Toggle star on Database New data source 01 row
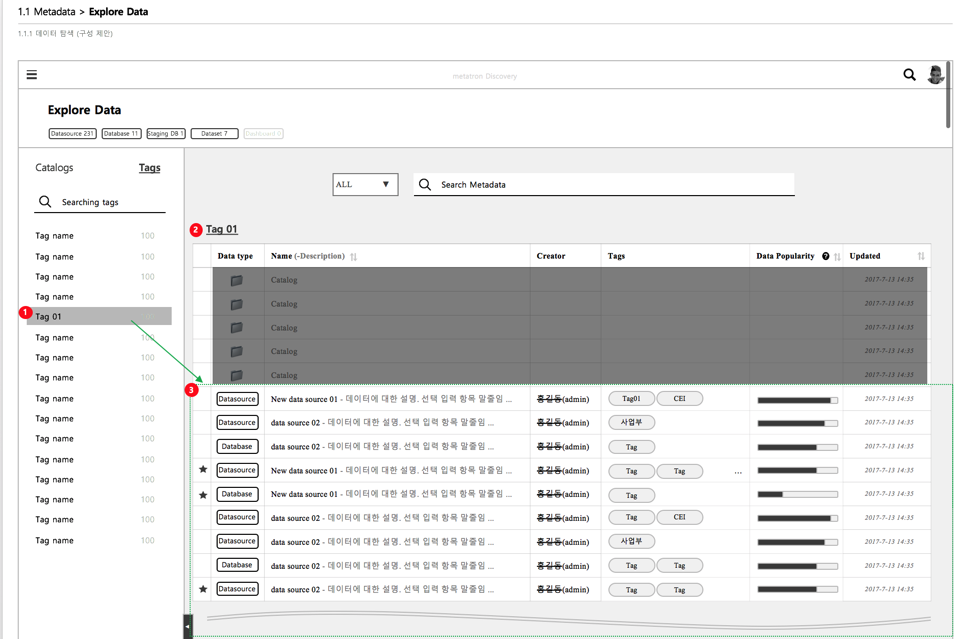 pos(203,495)
